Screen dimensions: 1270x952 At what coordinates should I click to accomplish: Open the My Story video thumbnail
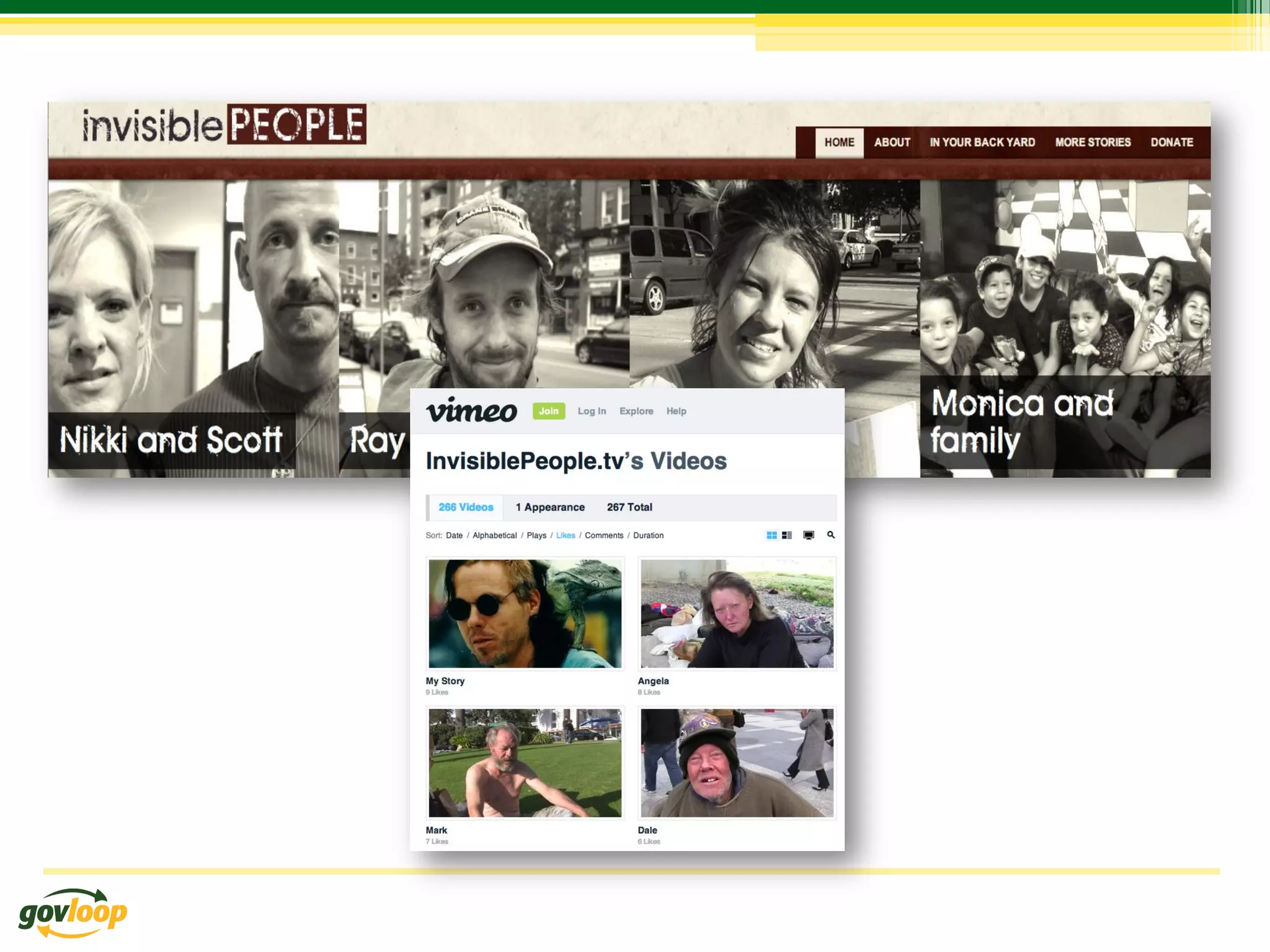525,614
